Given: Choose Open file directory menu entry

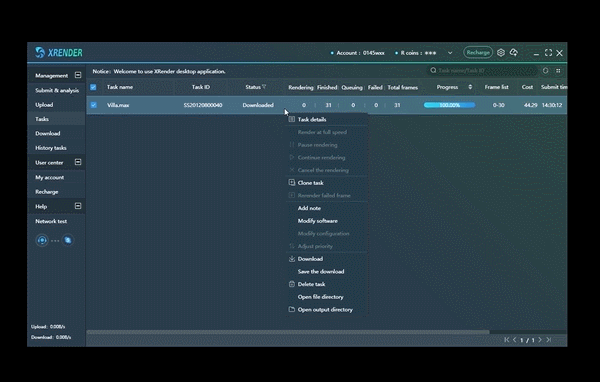Looking at the screenshot, I should pos(320,297).
